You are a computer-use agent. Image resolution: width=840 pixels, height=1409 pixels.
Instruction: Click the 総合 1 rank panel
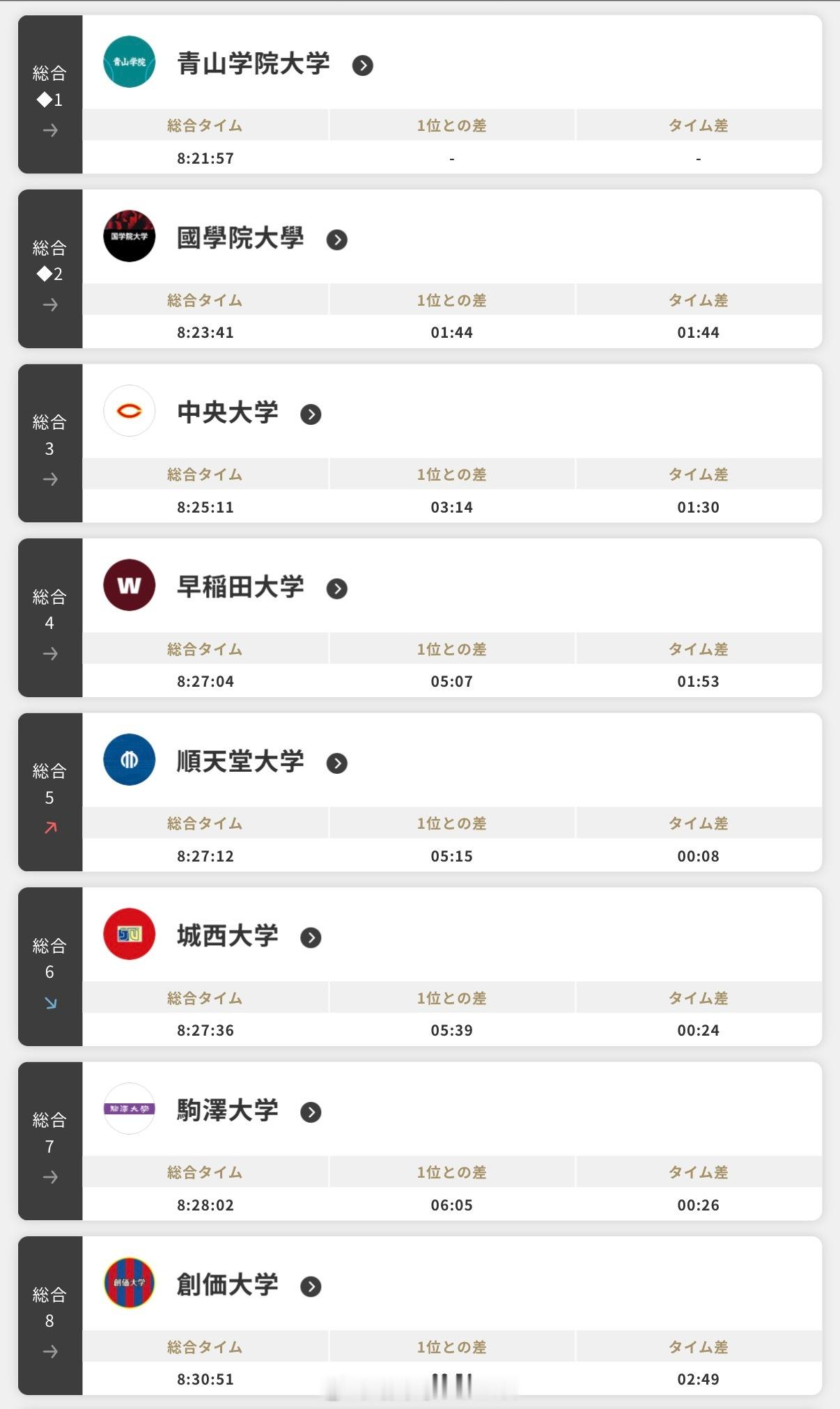pos(50,95)
